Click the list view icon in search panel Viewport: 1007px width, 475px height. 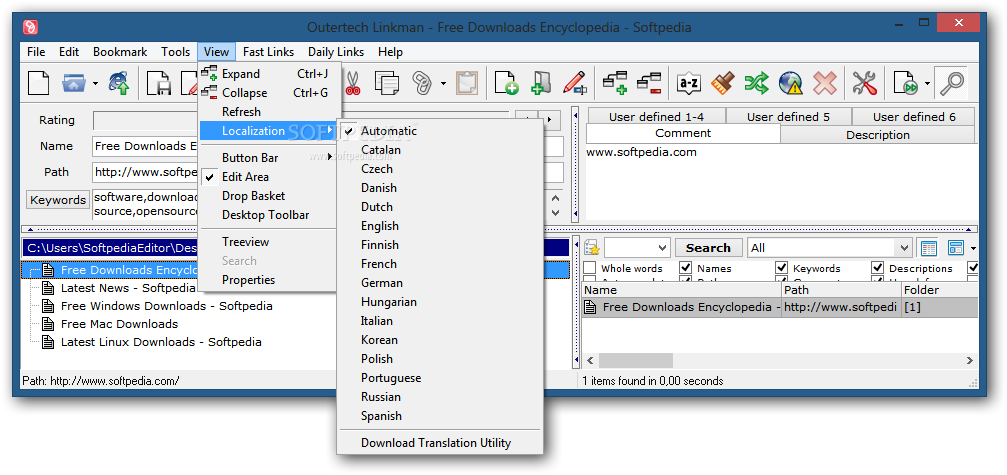point(929,248)
